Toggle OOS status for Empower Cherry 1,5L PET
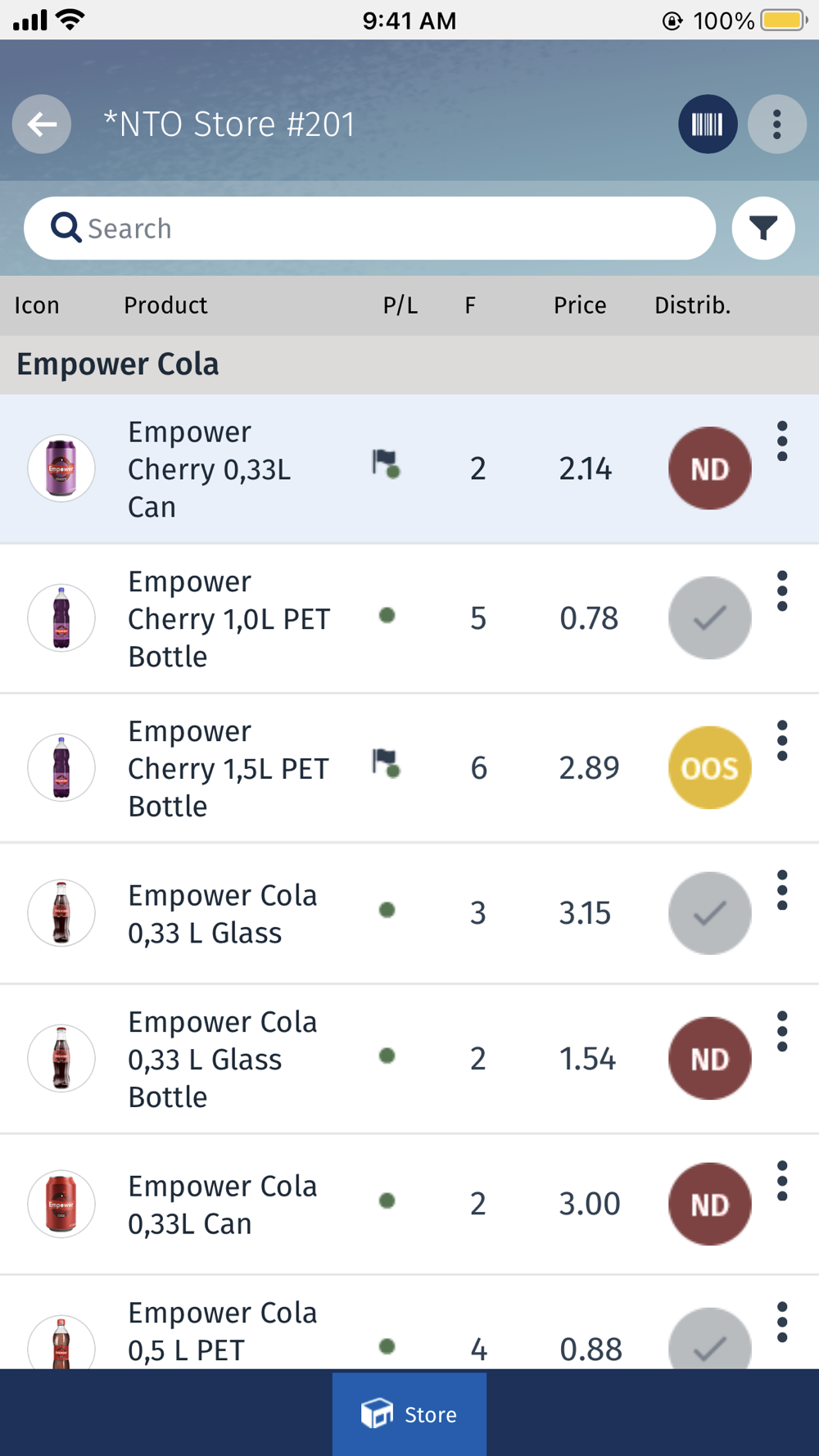Screen dimensions: 819x1456 click(x=709, y=768)
